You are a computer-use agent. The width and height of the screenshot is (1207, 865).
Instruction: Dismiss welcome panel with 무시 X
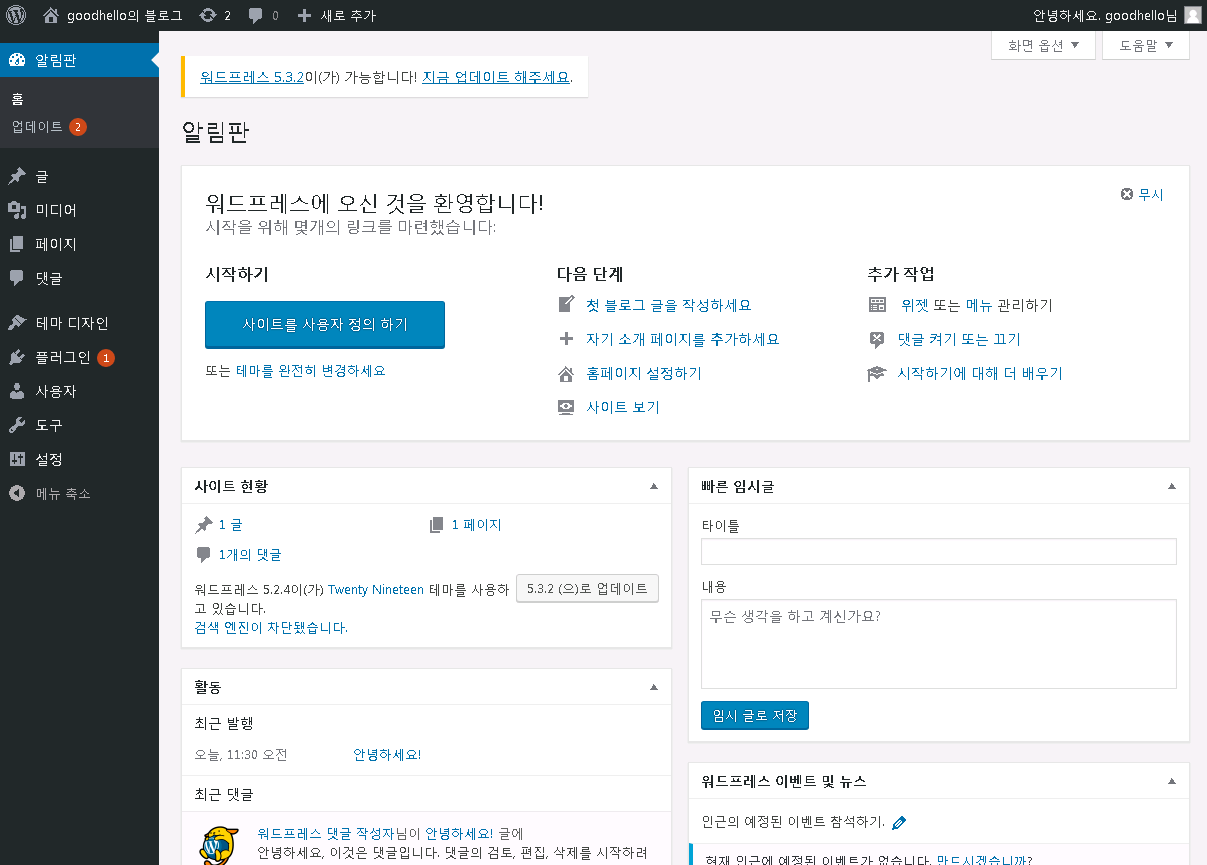(x=1142, y=195)
